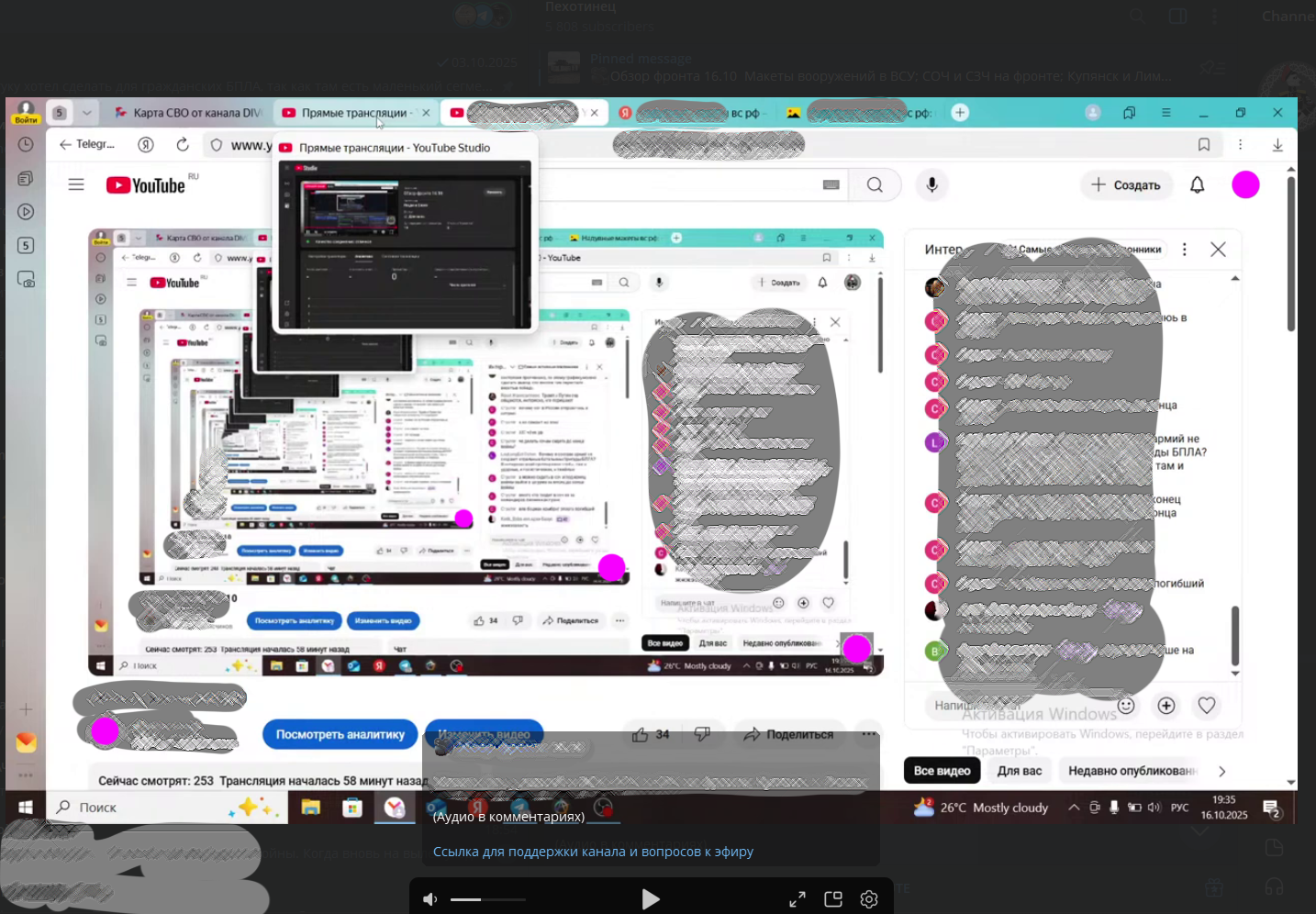Open the Telegram pinned message Обзор фронта 16.10
This screenshot has height=914, width=1316.
881,68
